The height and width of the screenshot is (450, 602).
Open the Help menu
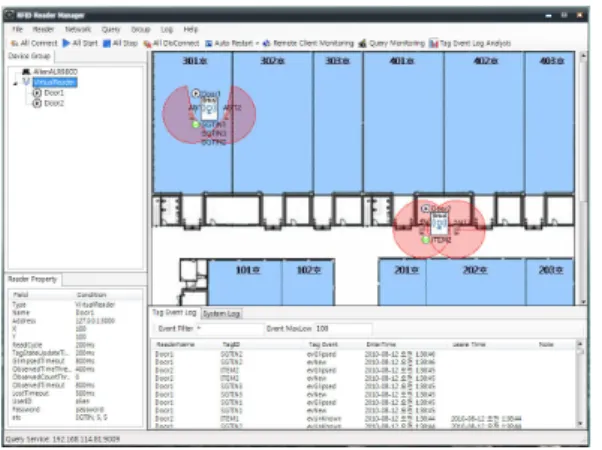pos(190,29)
